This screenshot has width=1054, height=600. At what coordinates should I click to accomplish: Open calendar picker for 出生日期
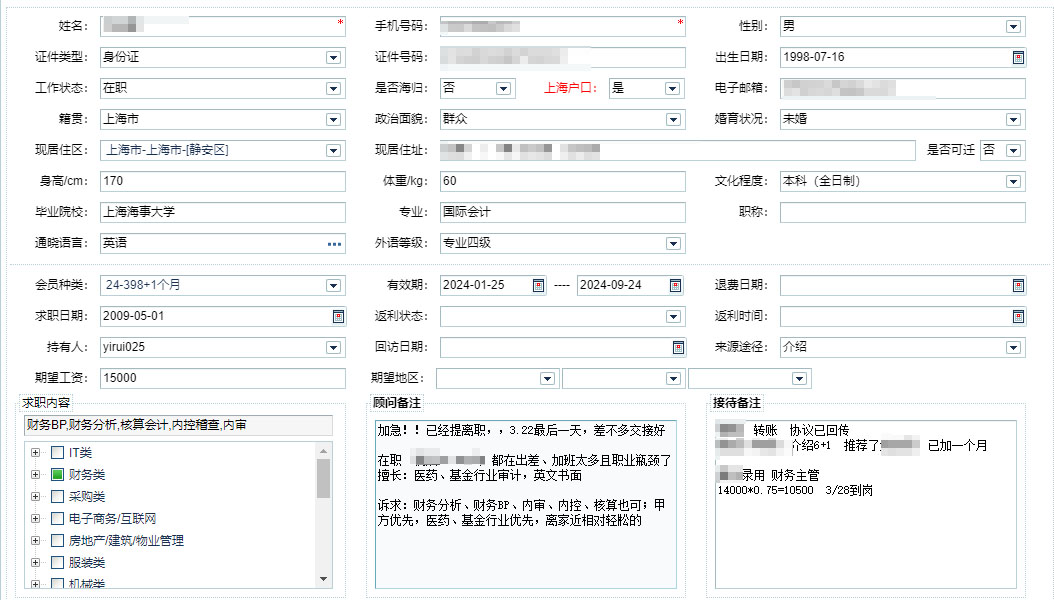[1018, 58]
